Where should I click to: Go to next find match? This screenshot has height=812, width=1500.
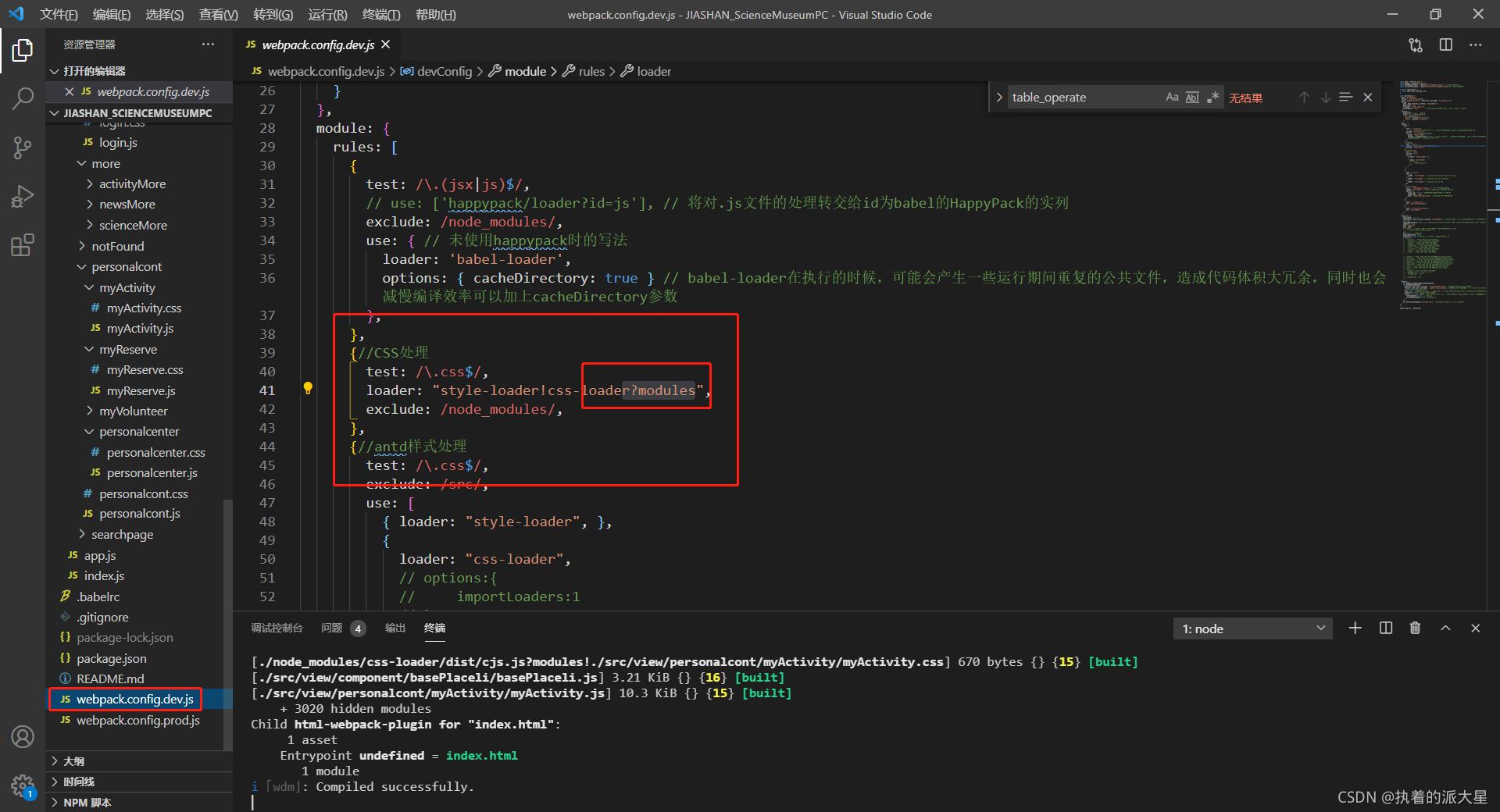pos(1326,98)
